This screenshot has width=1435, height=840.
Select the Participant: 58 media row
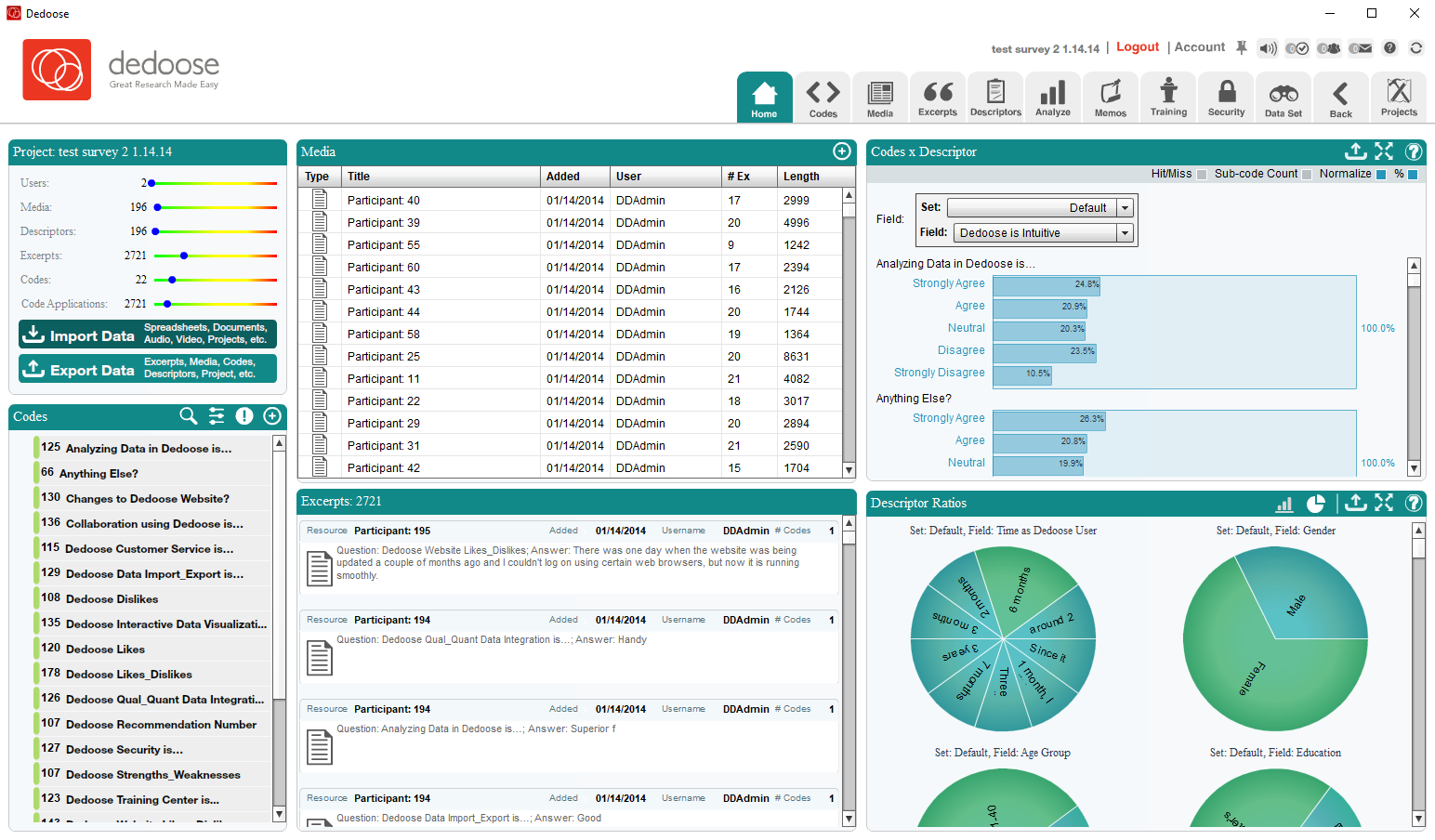click(x=570, y=335)
